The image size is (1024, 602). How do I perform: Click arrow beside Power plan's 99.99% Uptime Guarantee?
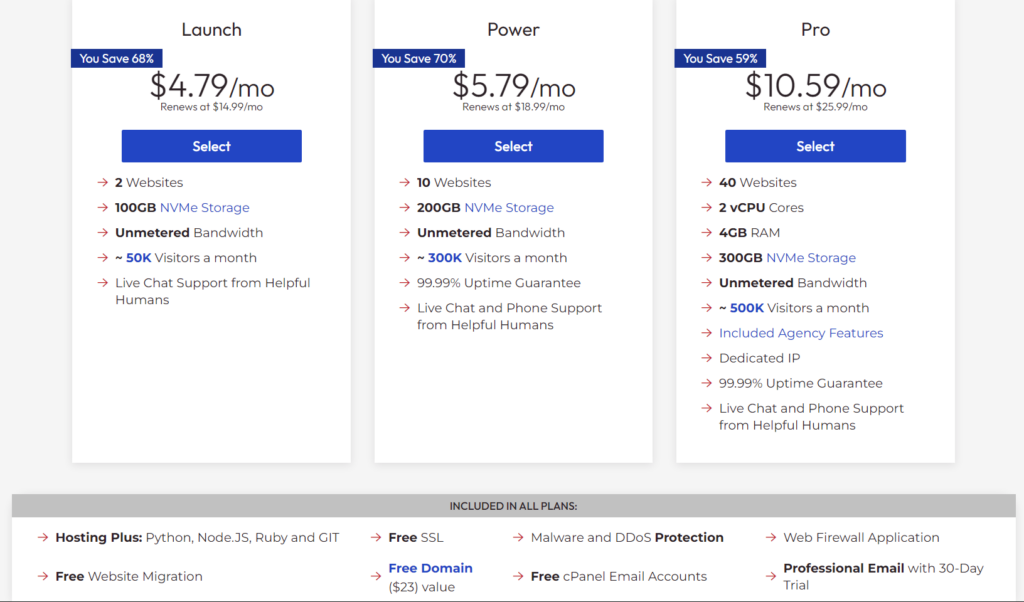[404, 283]
